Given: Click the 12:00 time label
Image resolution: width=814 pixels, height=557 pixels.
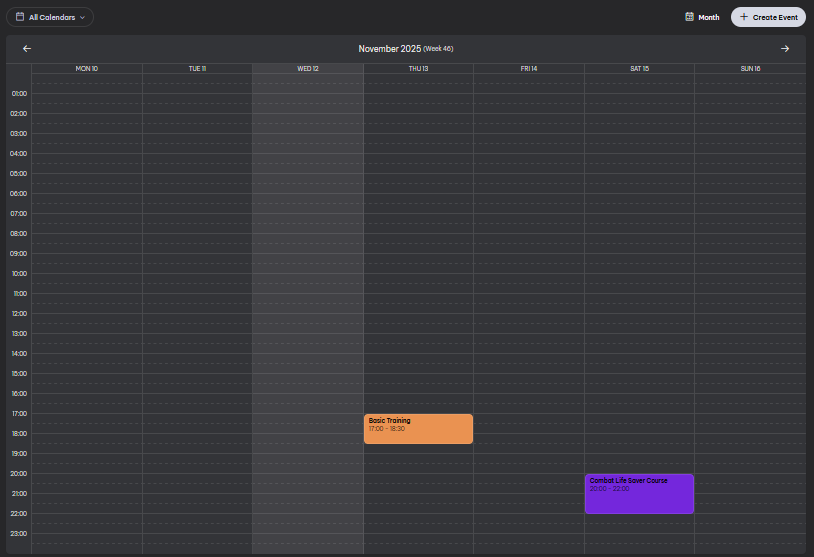Looking at the screenshot, I should click(x=19, y=314).
